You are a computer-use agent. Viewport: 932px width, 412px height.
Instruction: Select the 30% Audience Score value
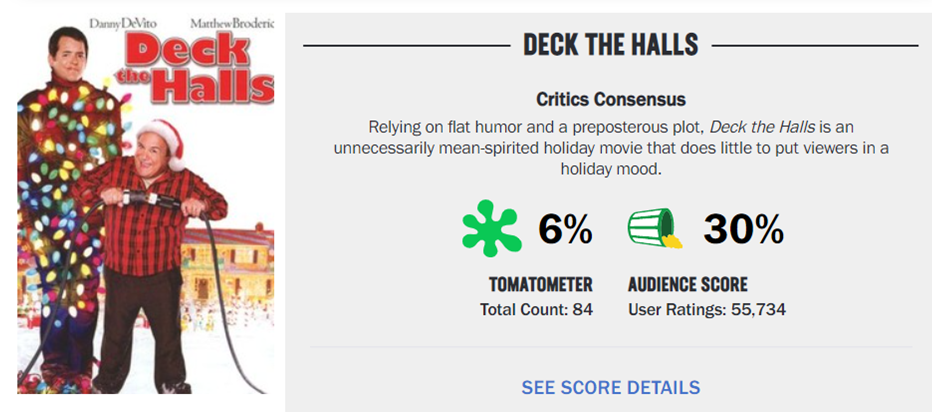pos(744,229)
